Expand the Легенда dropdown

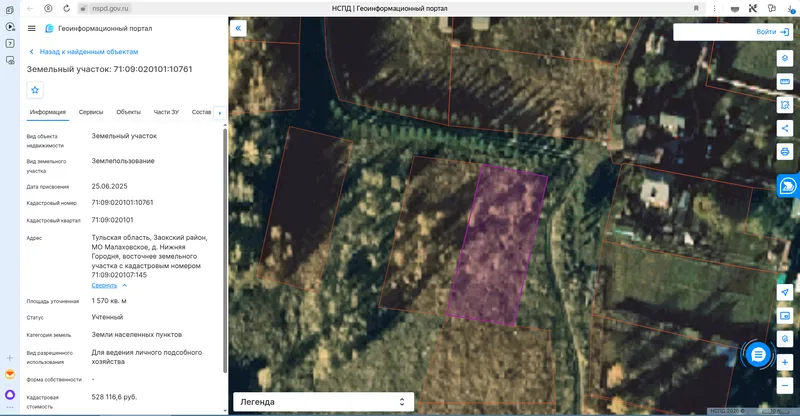[323, 402]
